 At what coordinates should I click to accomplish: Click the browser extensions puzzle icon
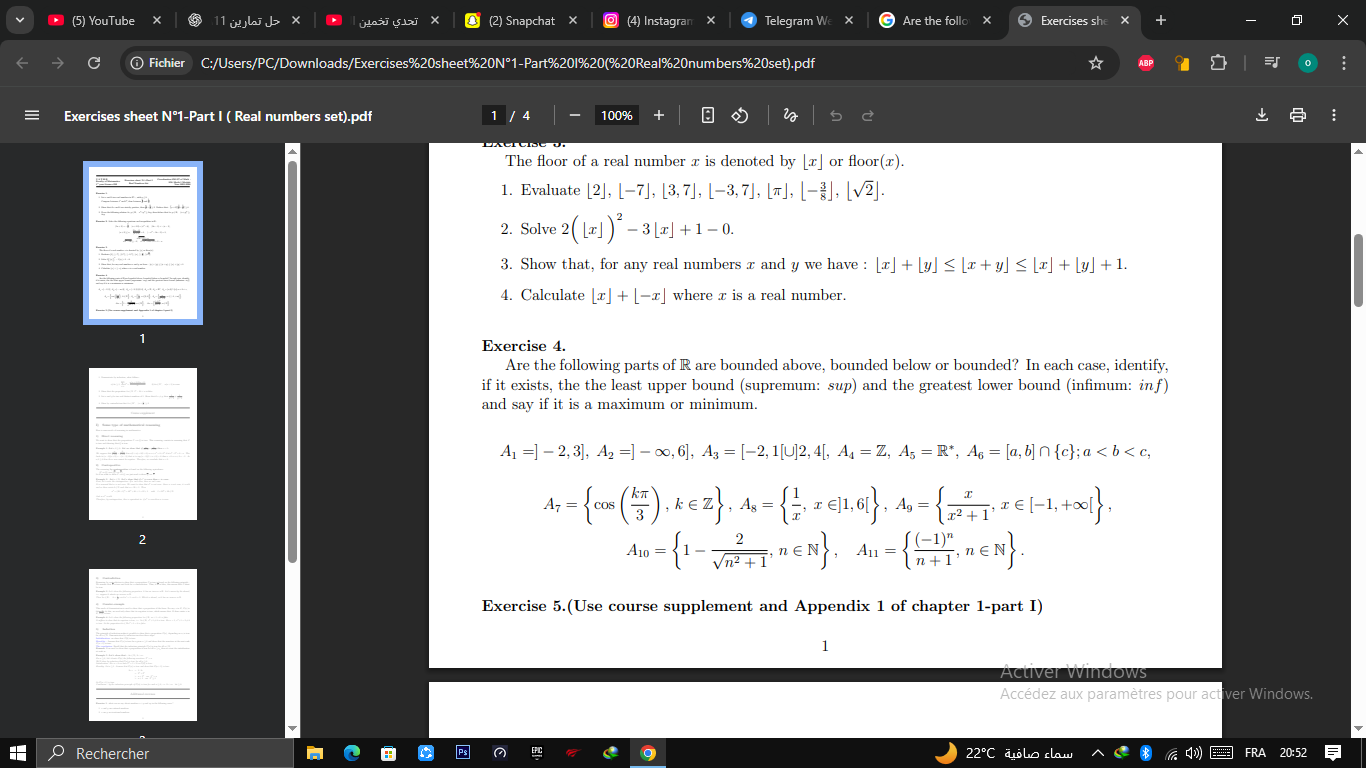1219,62
